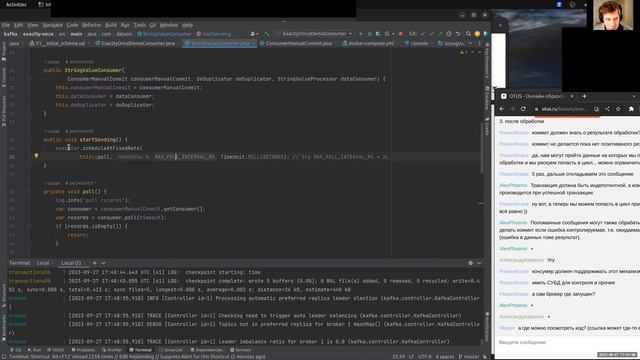Open a new browser tab with plus

[584, 96]
